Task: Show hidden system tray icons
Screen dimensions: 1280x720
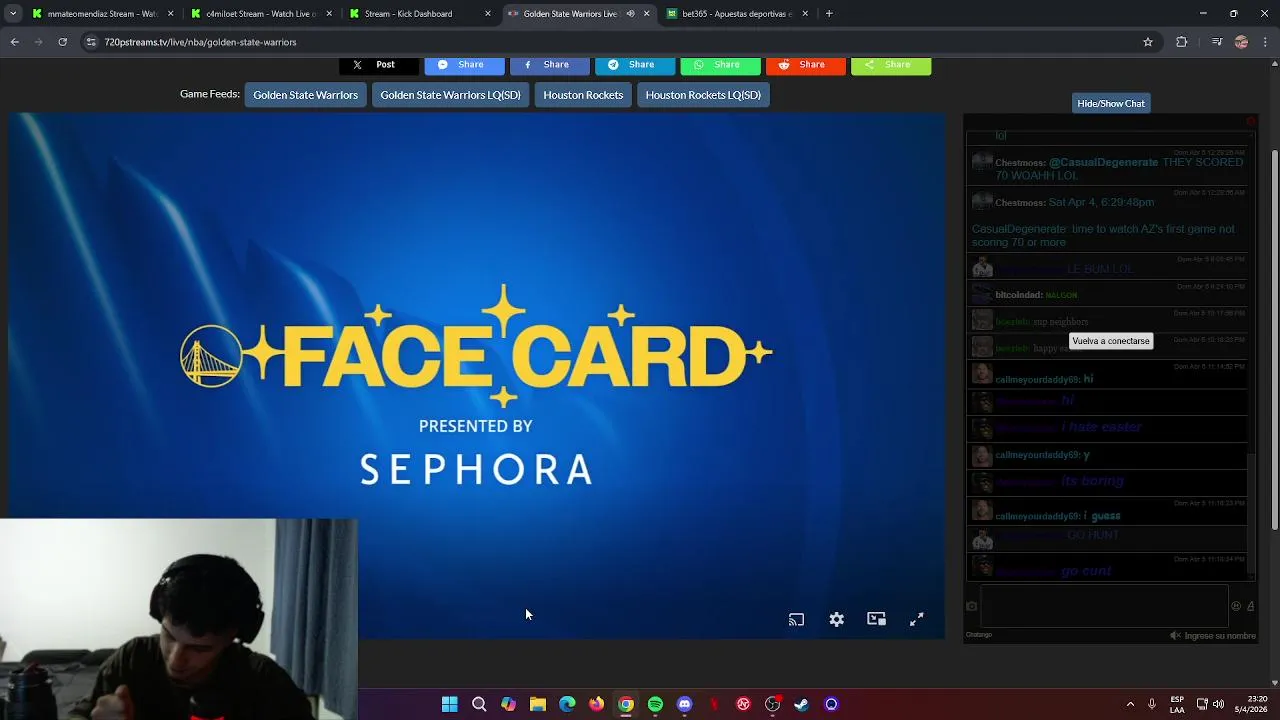Action: [x=1130, y=704]
